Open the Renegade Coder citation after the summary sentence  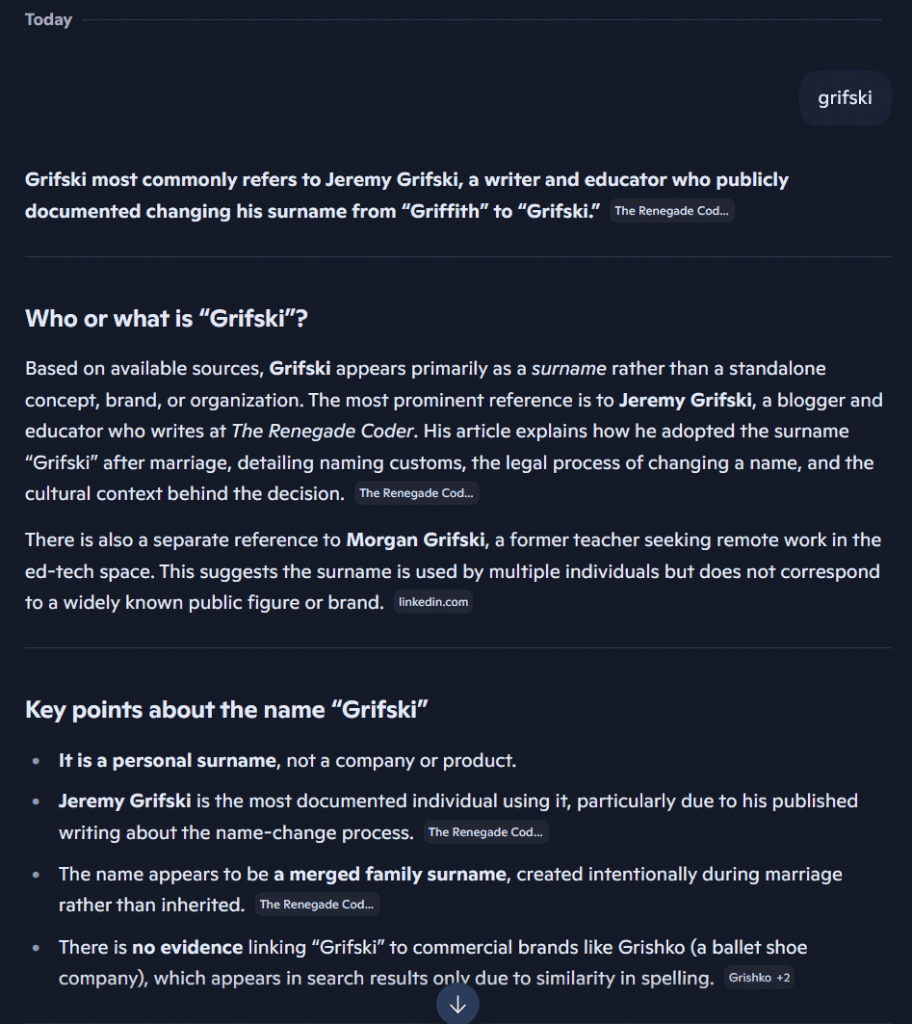672,211
